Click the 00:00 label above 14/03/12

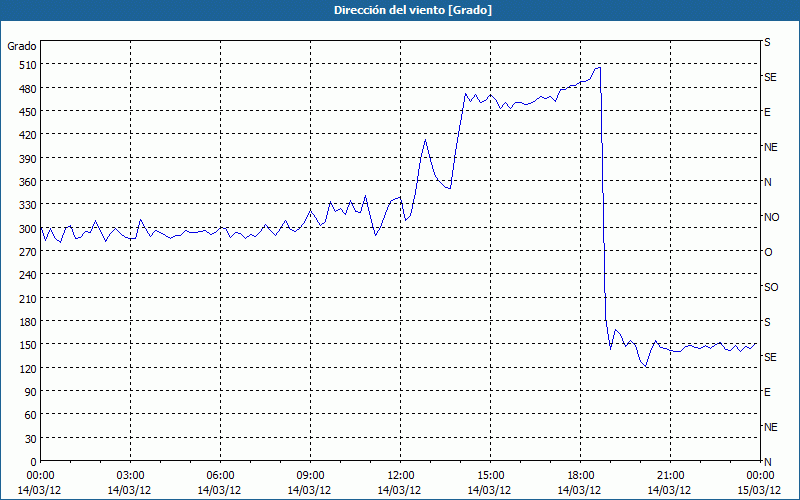coord(40,476)
